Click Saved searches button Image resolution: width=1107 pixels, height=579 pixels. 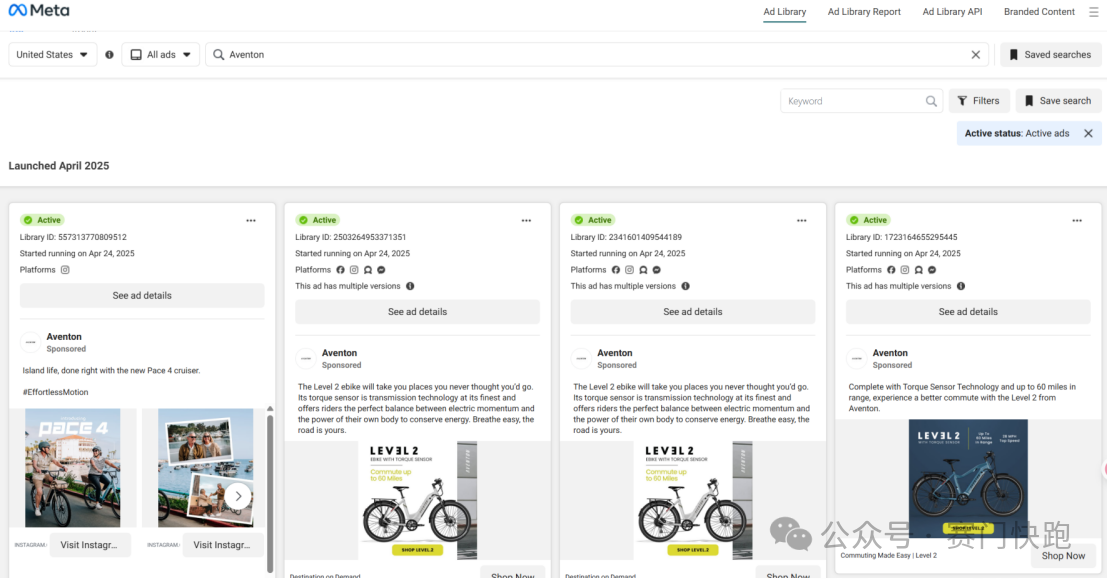[x=1050, y=55]
